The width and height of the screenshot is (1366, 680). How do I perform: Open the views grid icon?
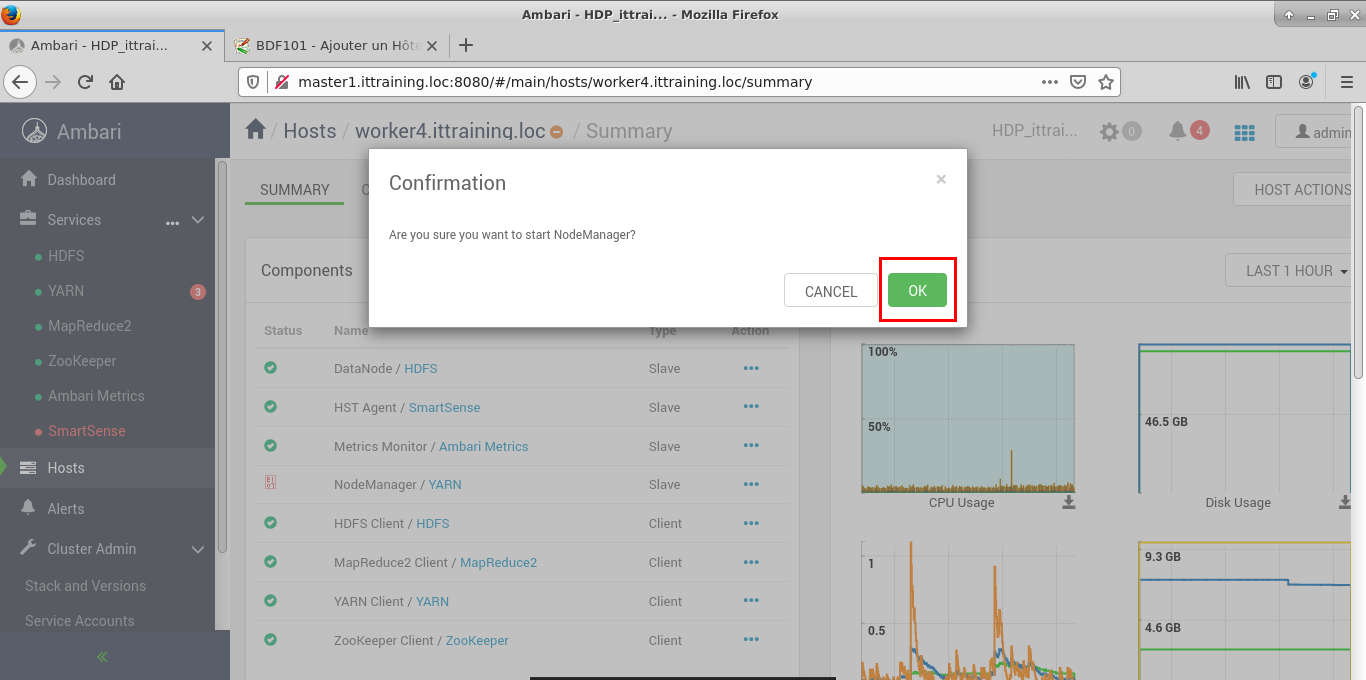click(x=1244, y=132)
